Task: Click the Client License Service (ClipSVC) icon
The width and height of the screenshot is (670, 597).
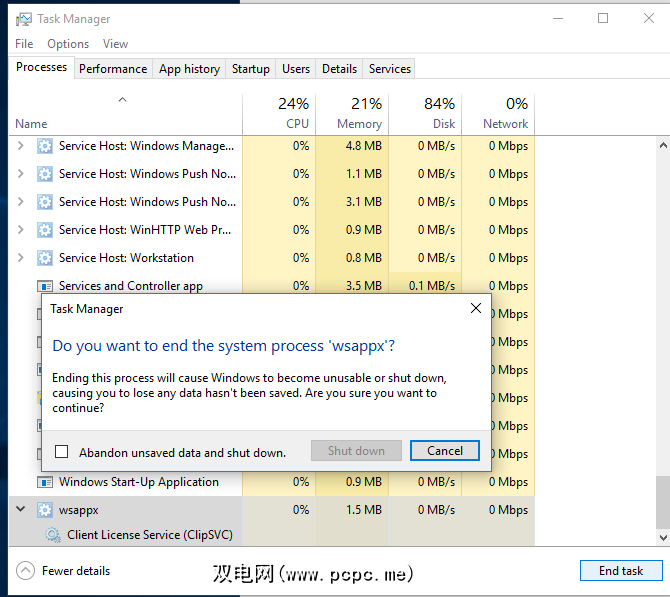Action: click(53, 535)
